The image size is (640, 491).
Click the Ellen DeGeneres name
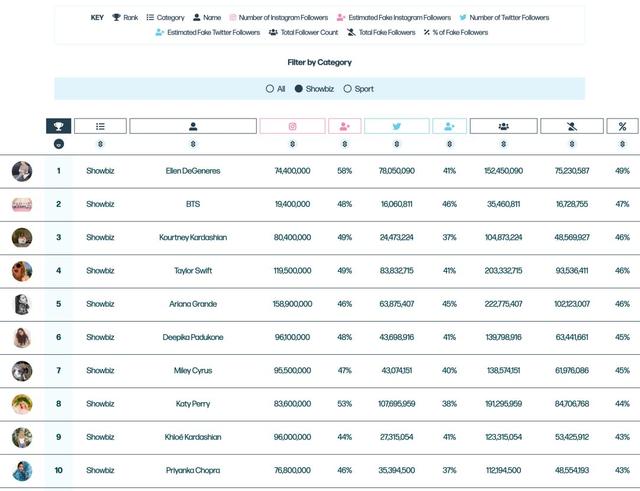(193, 171)
